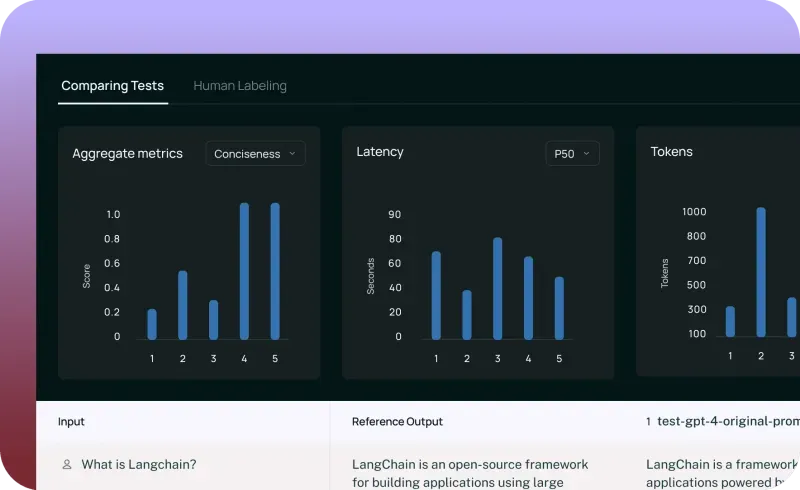Switch to the Comparing Tests tab

[x=113, y=86]
